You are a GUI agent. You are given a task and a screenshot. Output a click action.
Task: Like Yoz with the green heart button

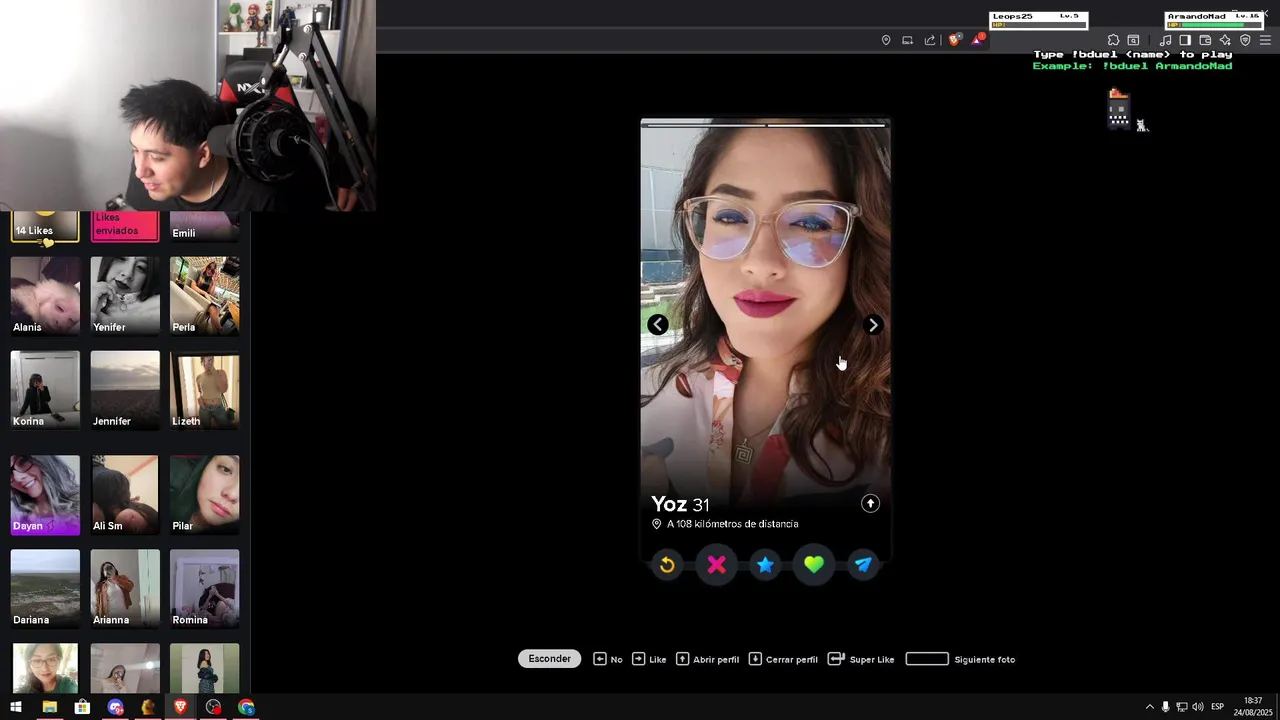click(x=814, y=565)
